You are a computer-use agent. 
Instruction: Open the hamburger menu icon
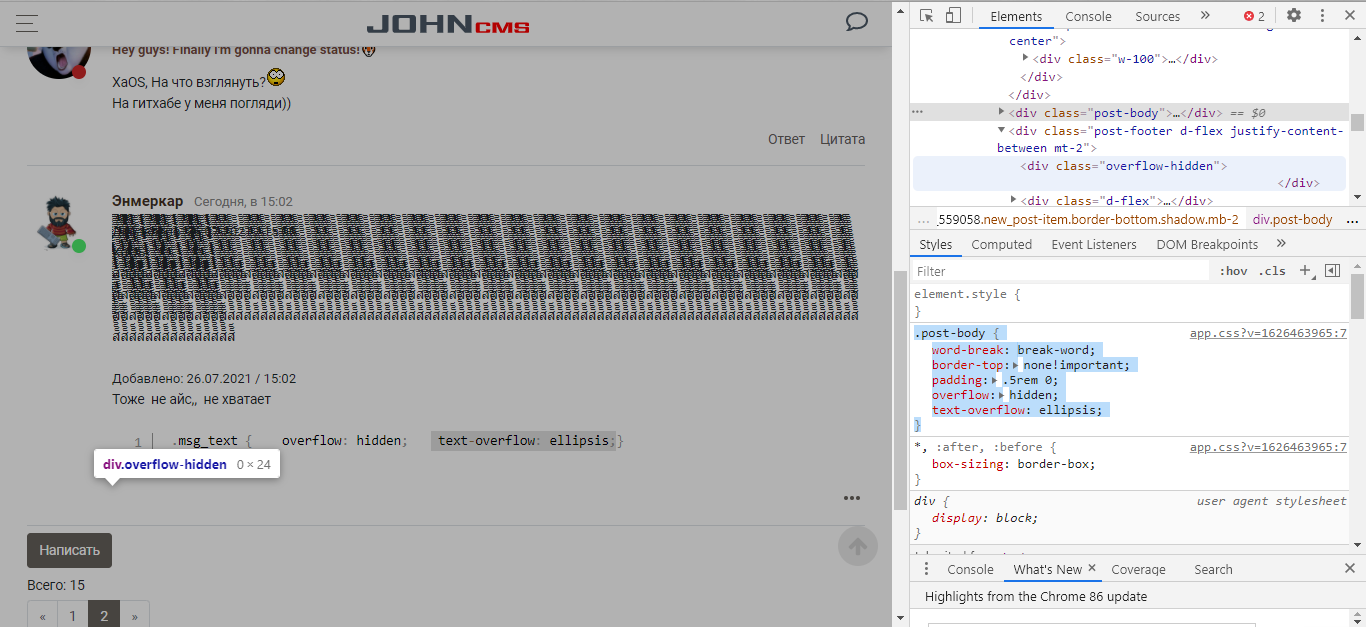[x=27, y=22]
